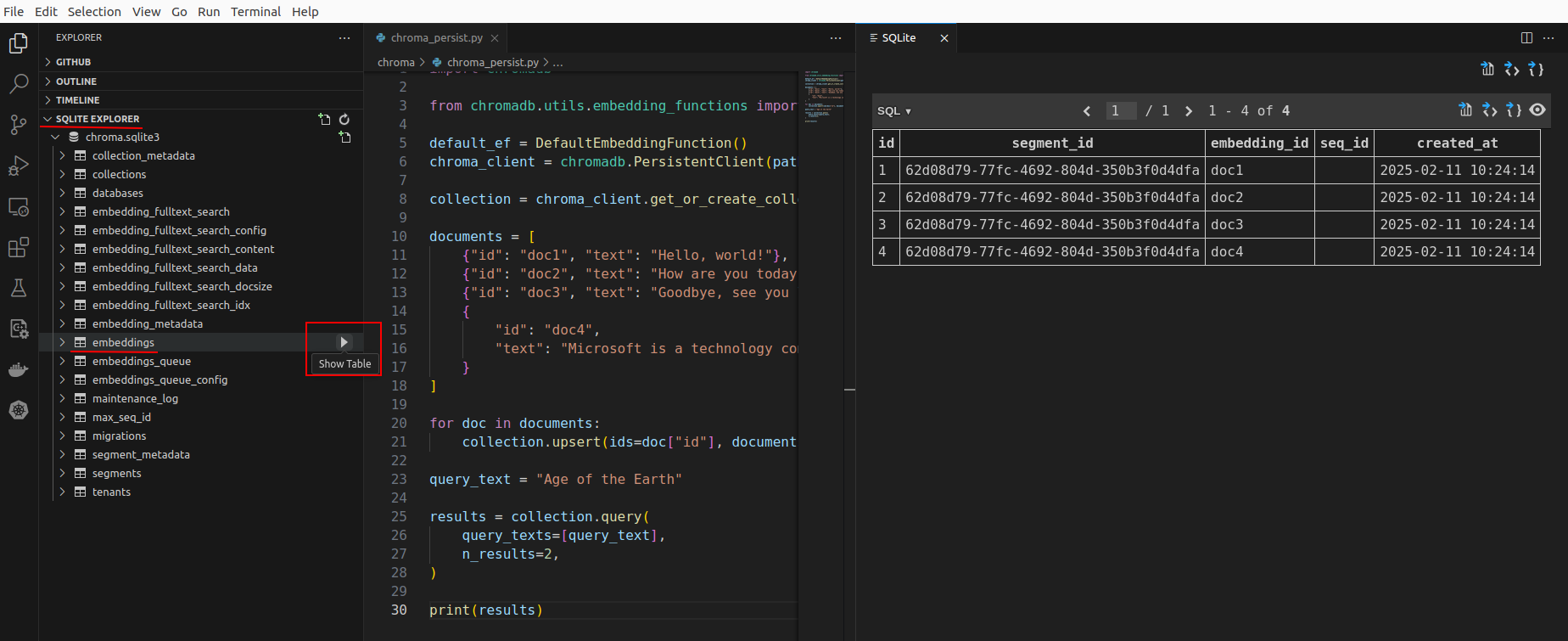The image size is (1568, 641).
Task: Toggle the eye icon in SQLite results toolbar
Action: tap(1537, 110)
